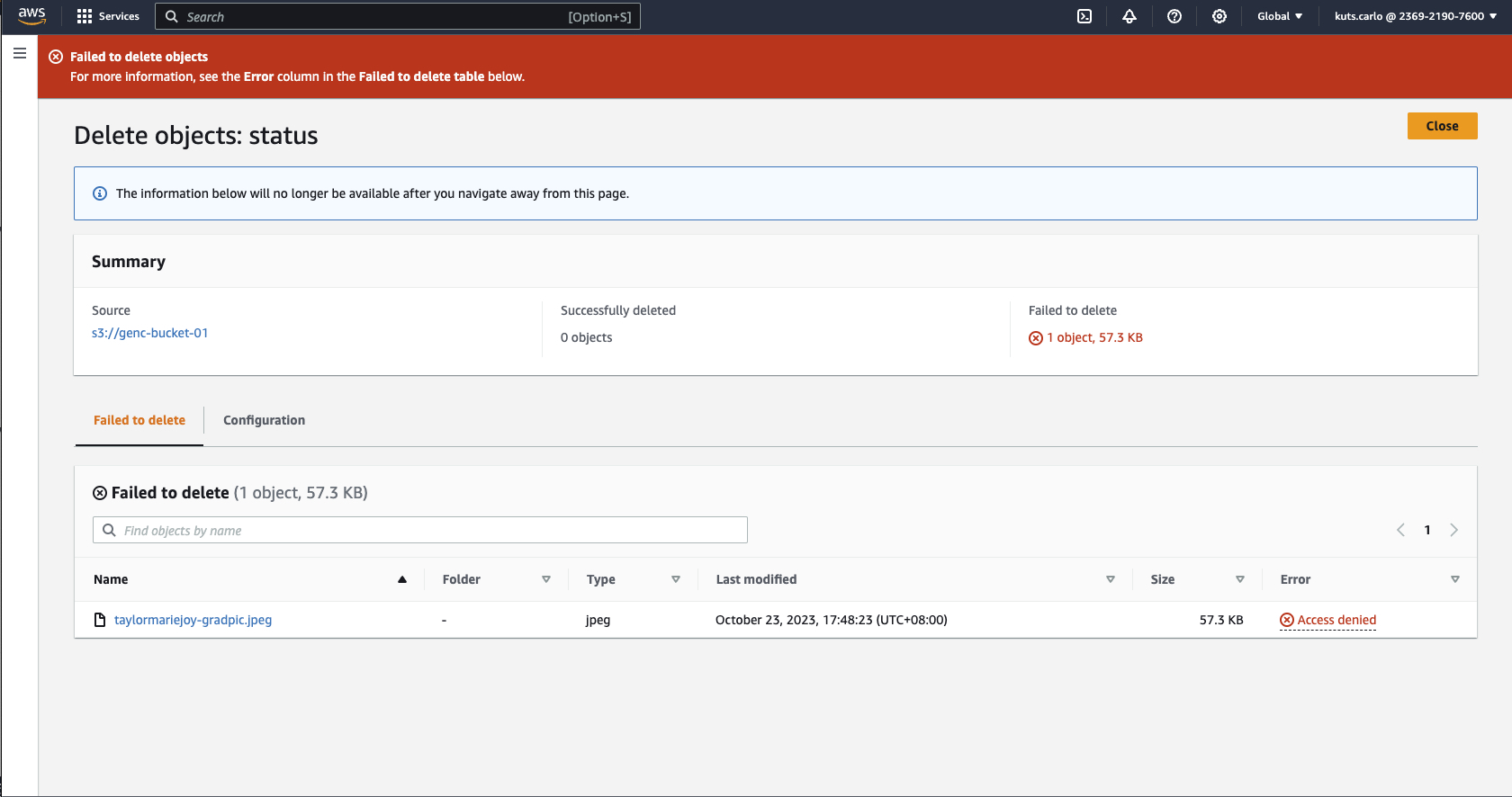Open the s3://genc-bucket-01 source link

coord(150,333)
